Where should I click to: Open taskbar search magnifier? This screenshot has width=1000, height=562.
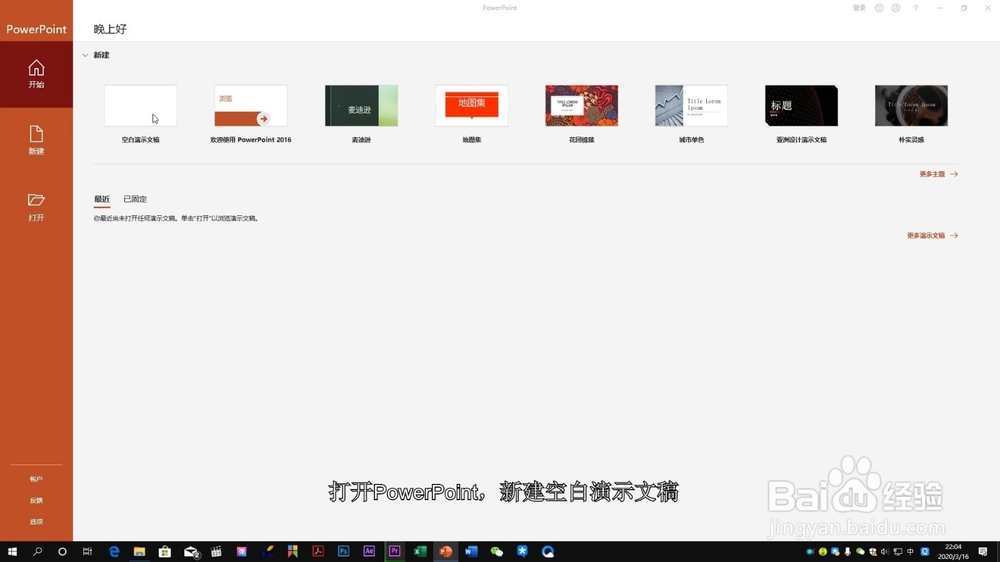click(37, 552)
